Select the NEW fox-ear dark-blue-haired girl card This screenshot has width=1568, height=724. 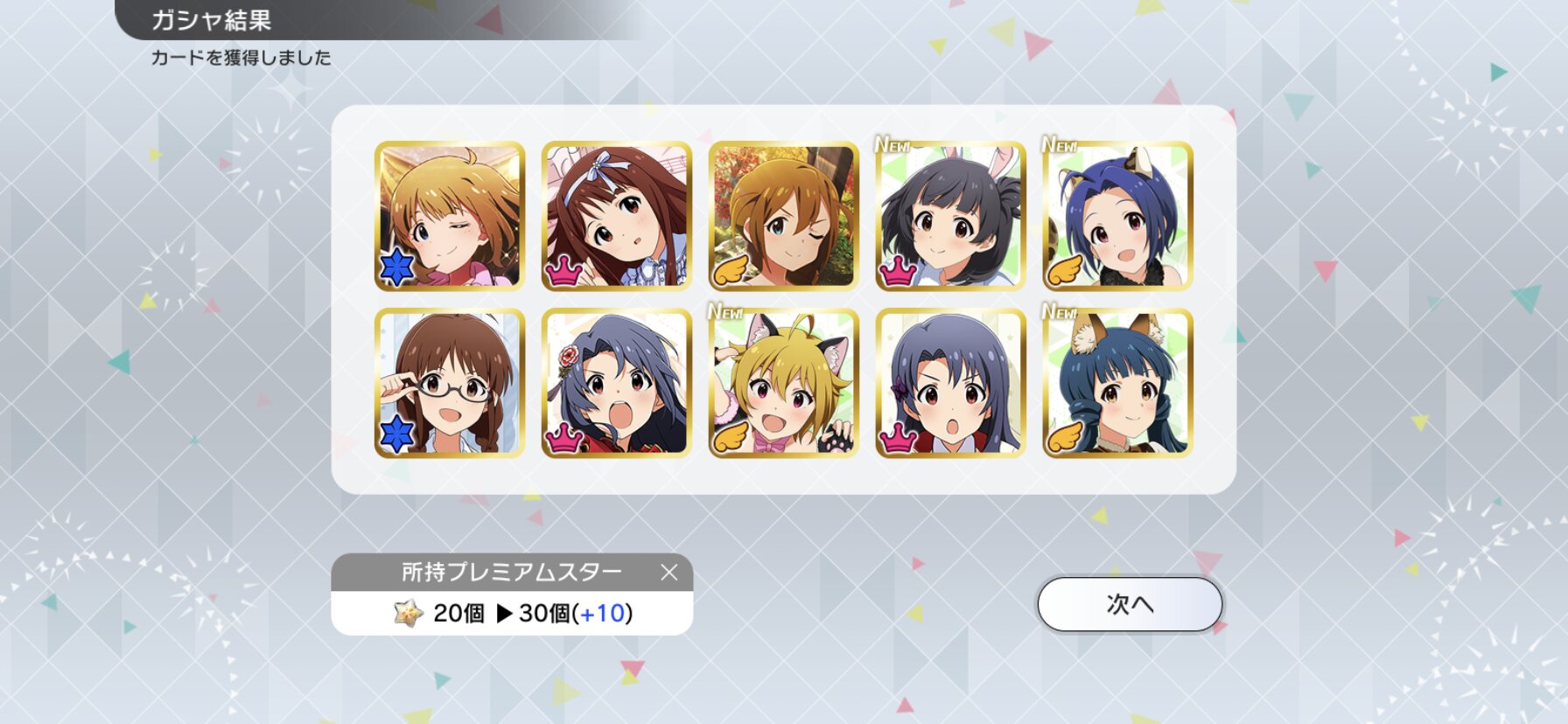tap(1118, 383)
